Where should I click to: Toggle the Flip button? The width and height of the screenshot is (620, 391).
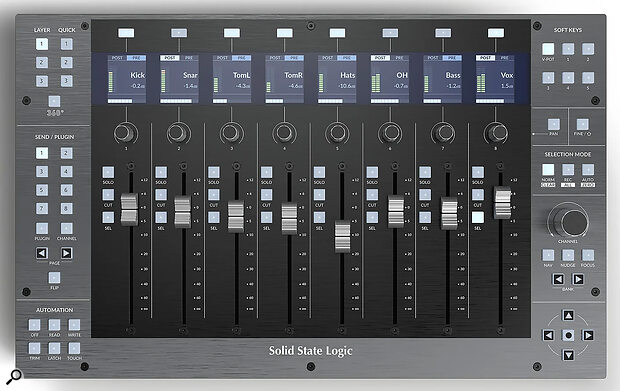click(54, 278)
